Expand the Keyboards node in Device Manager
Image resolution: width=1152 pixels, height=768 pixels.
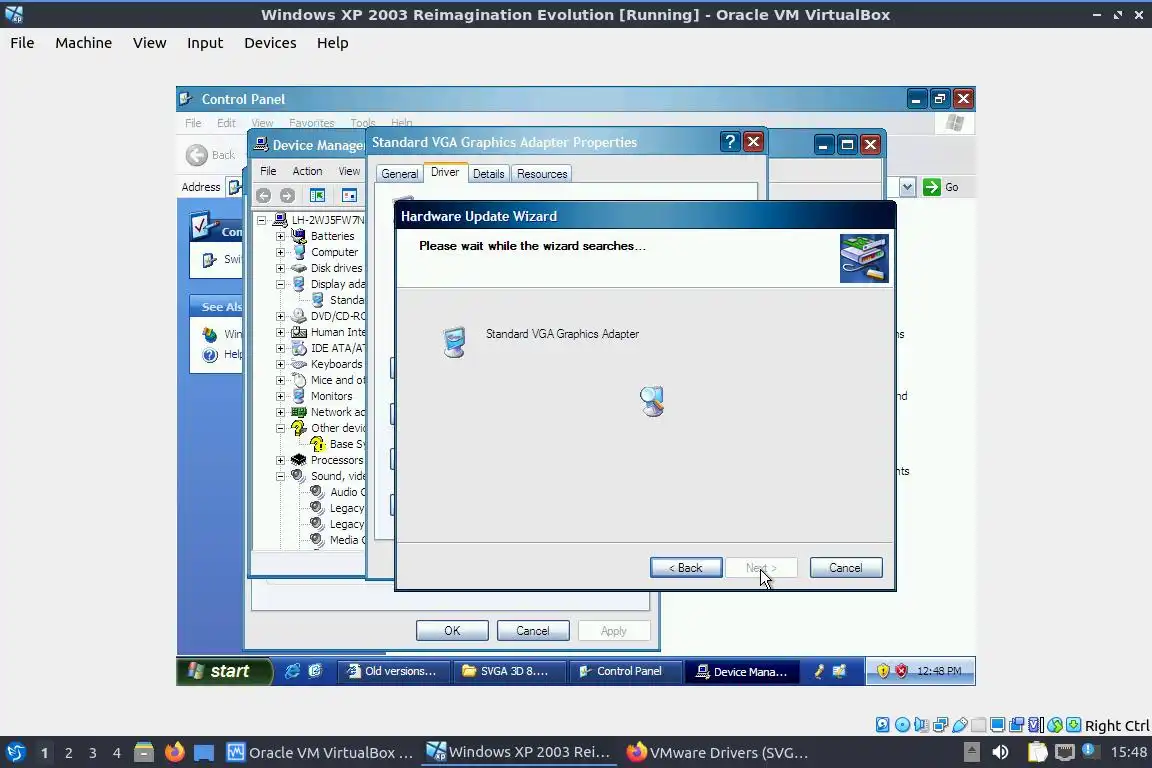point(280,364)
